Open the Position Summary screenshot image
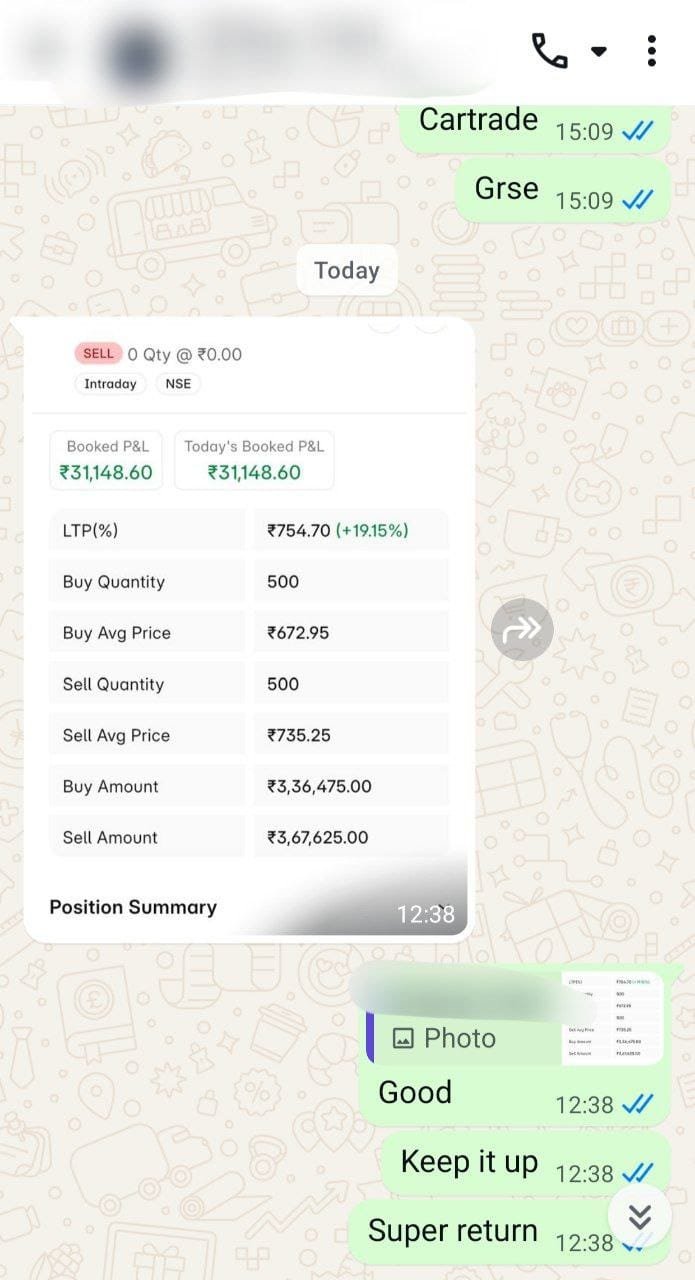 tap(246, 630)
